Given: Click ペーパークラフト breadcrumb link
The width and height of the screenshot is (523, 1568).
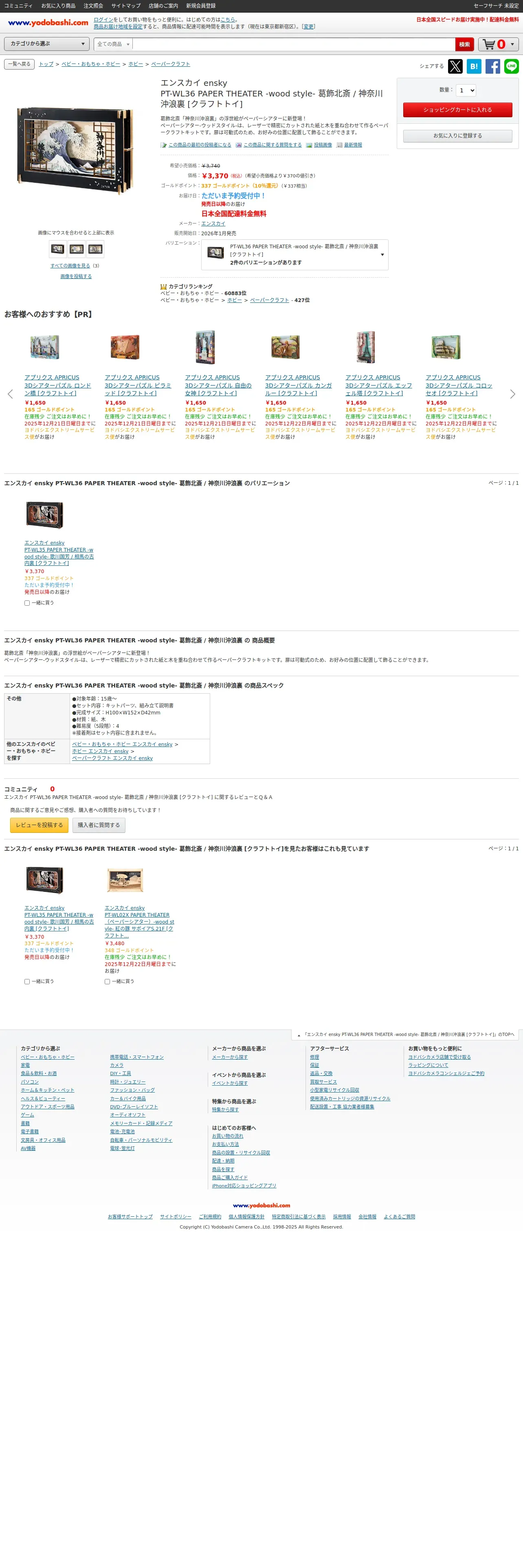Looking at the screenshot, I should coord(171,64).
